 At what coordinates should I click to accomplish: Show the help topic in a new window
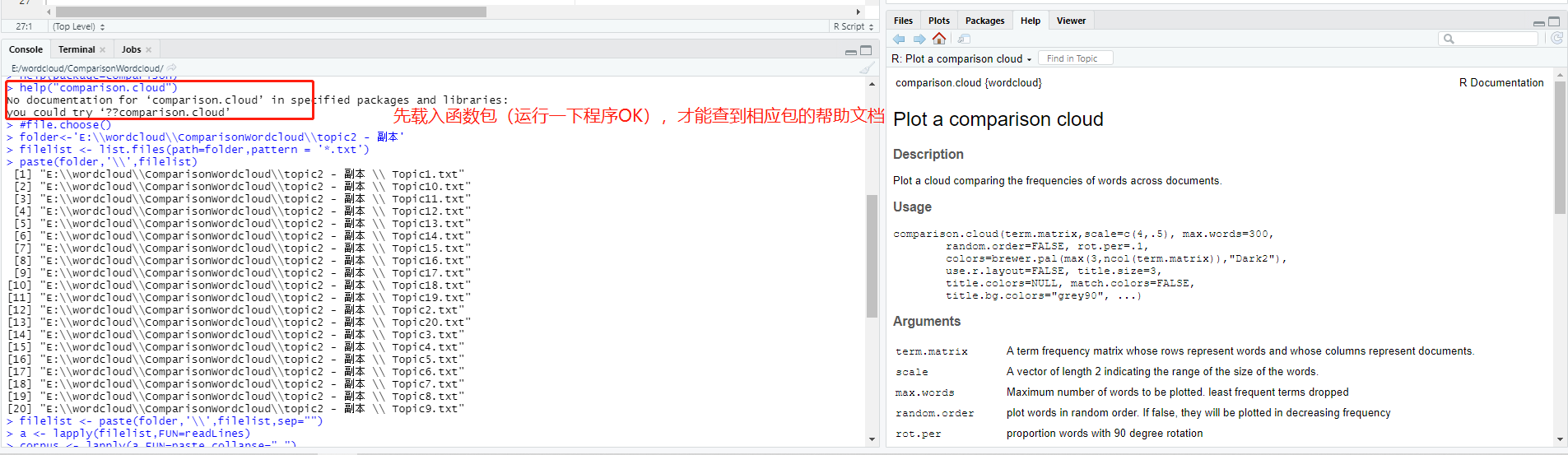pos(965,39)
